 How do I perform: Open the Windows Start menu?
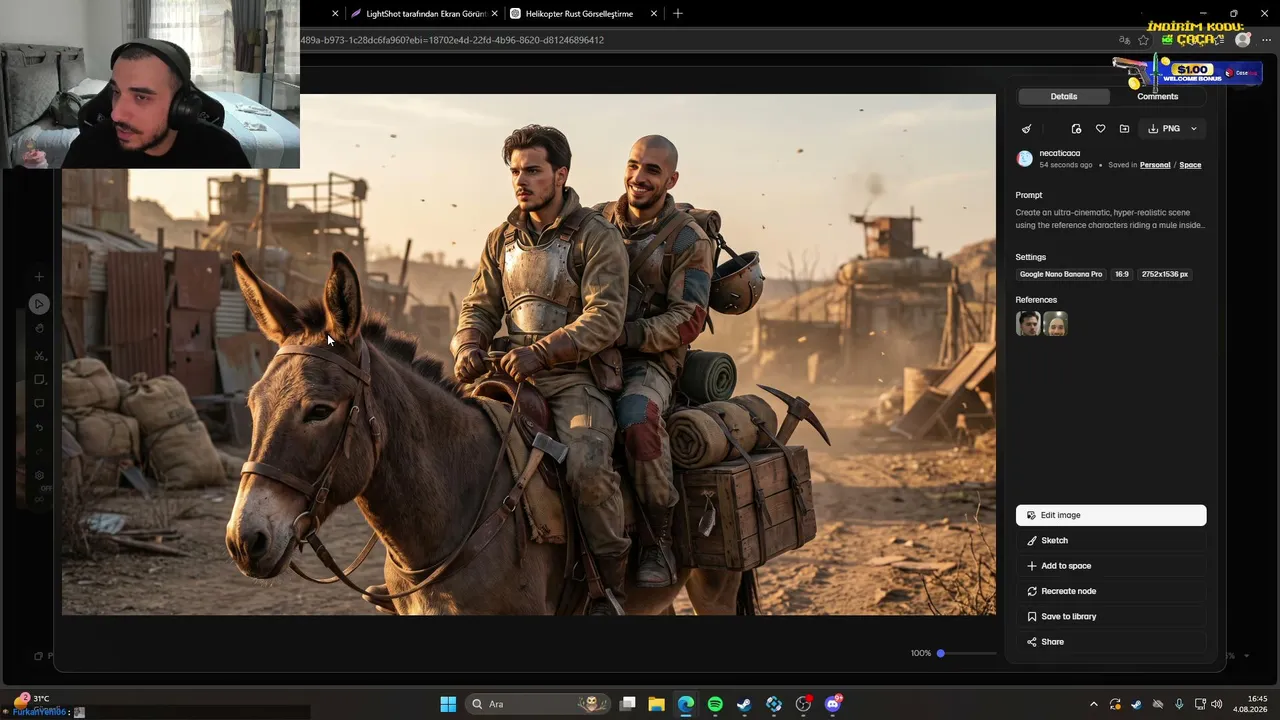click(x=448, y=704)
